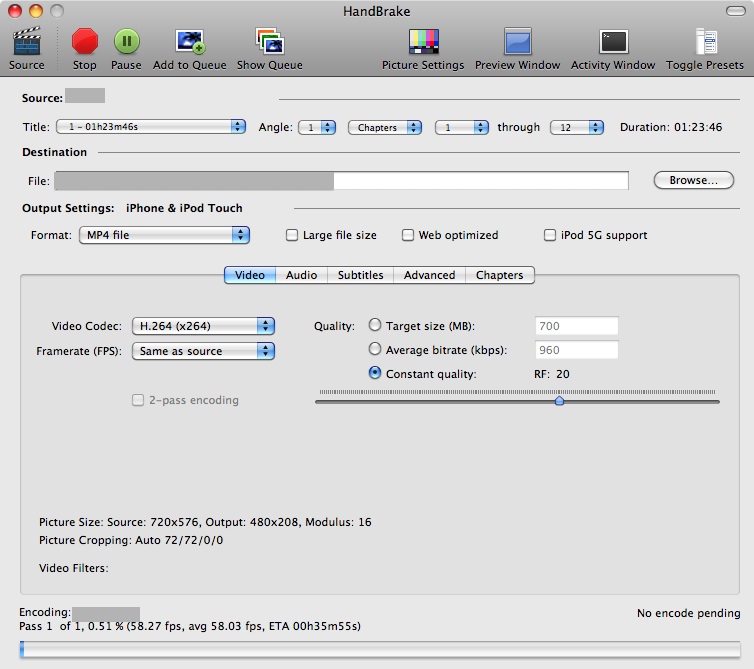Viewport: 754px width, 669px height.
Task: Stop the current encode
Action: point(85,42)
